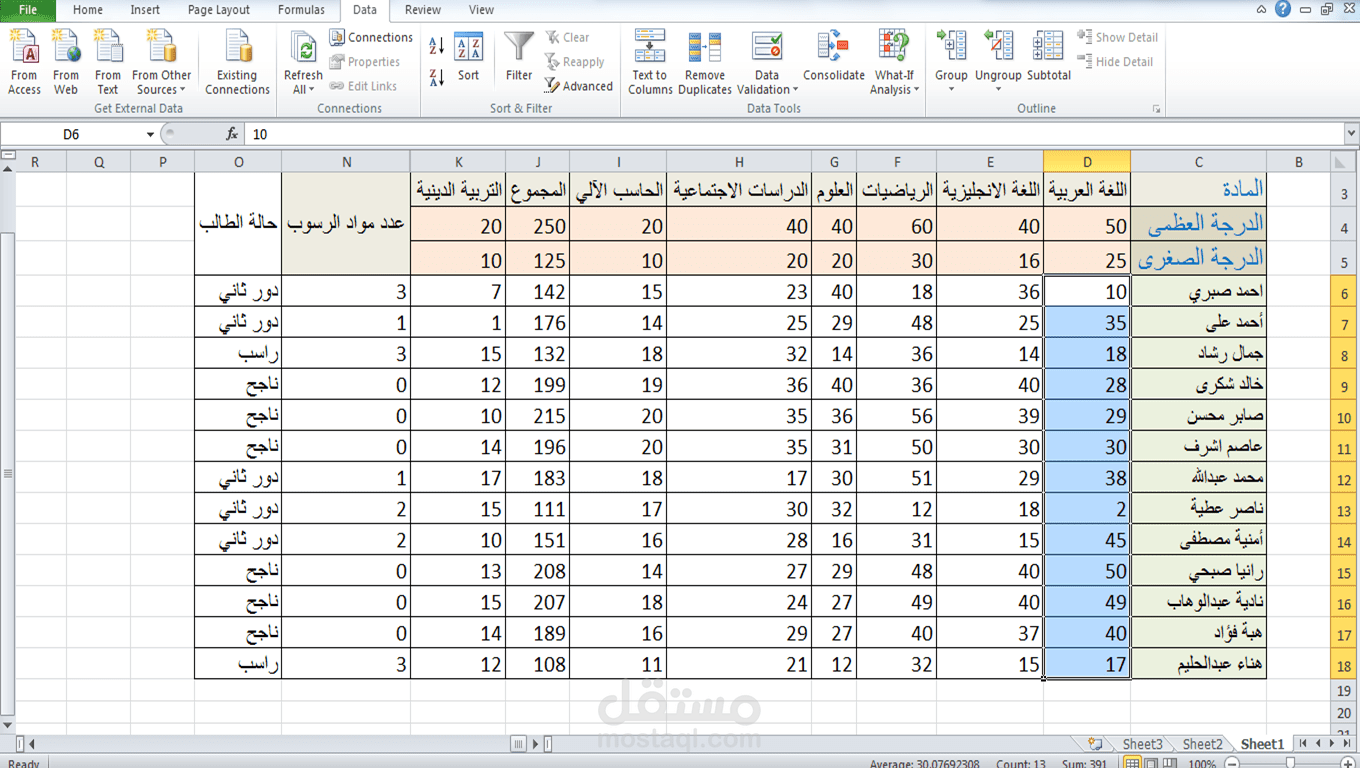Image resolution: width=1360 pixels, height=768 pixels.
Task: Click header cell حالة الطالب
Action: (x=238, y=224)
